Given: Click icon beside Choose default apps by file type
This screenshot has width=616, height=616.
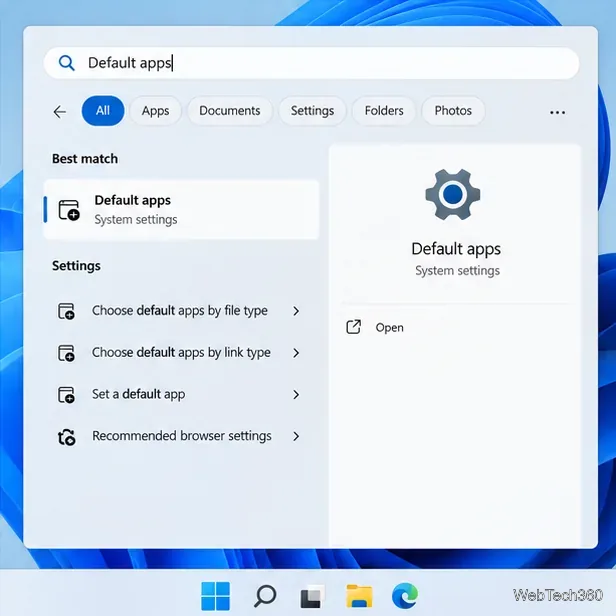Looking at the screenshot, I should [66, 311].
